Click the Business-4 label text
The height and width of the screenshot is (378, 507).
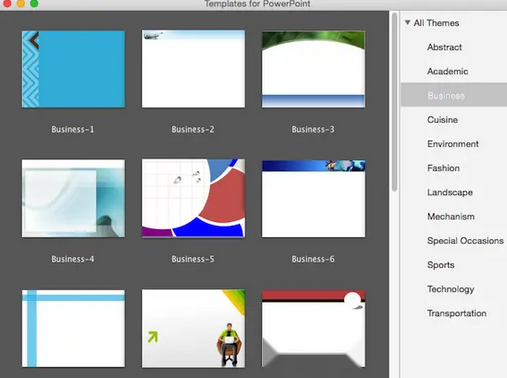(x=73, y=259)
